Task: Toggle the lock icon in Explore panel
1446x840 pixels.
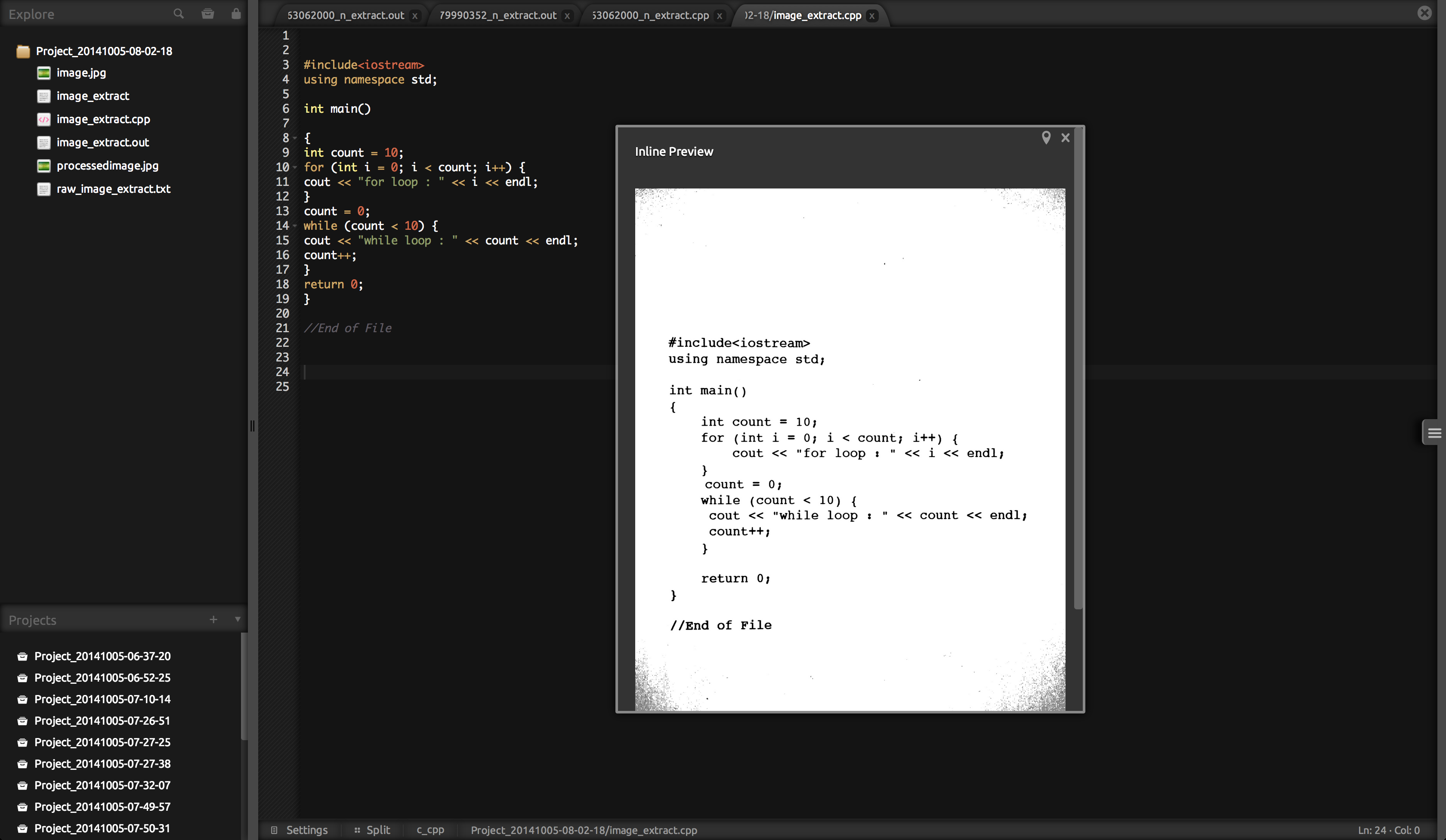Action: 236,13
